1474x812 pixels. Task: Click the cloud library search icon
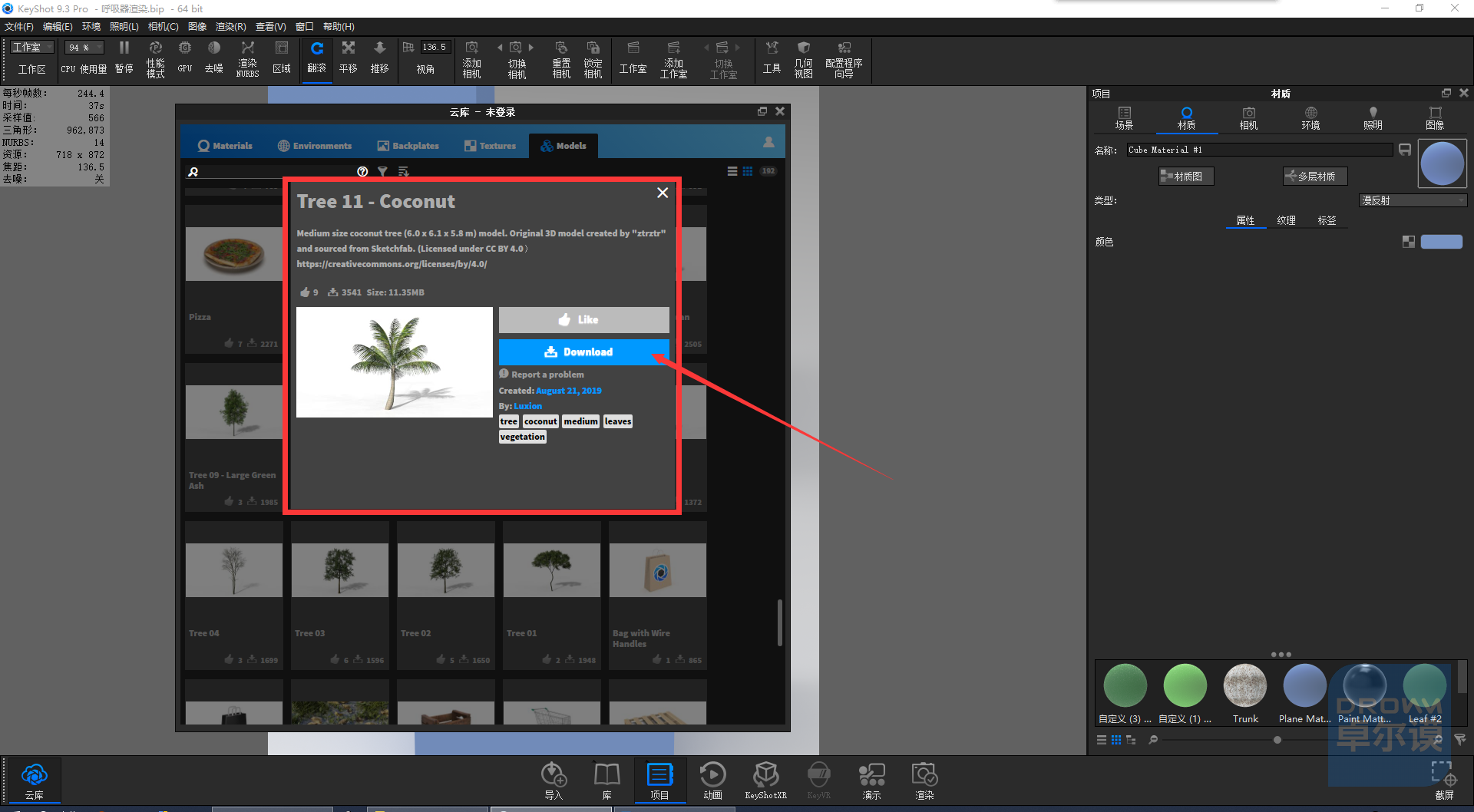(193, 171)
